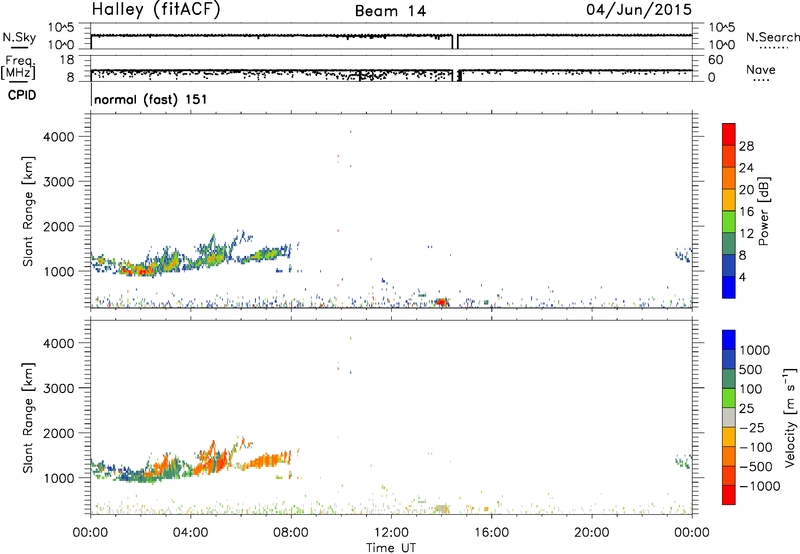The height and width of the screenshot is (554, 800).
Task: Click the 'Halley (fitACF)' plot title
Action: click(156, 9)
